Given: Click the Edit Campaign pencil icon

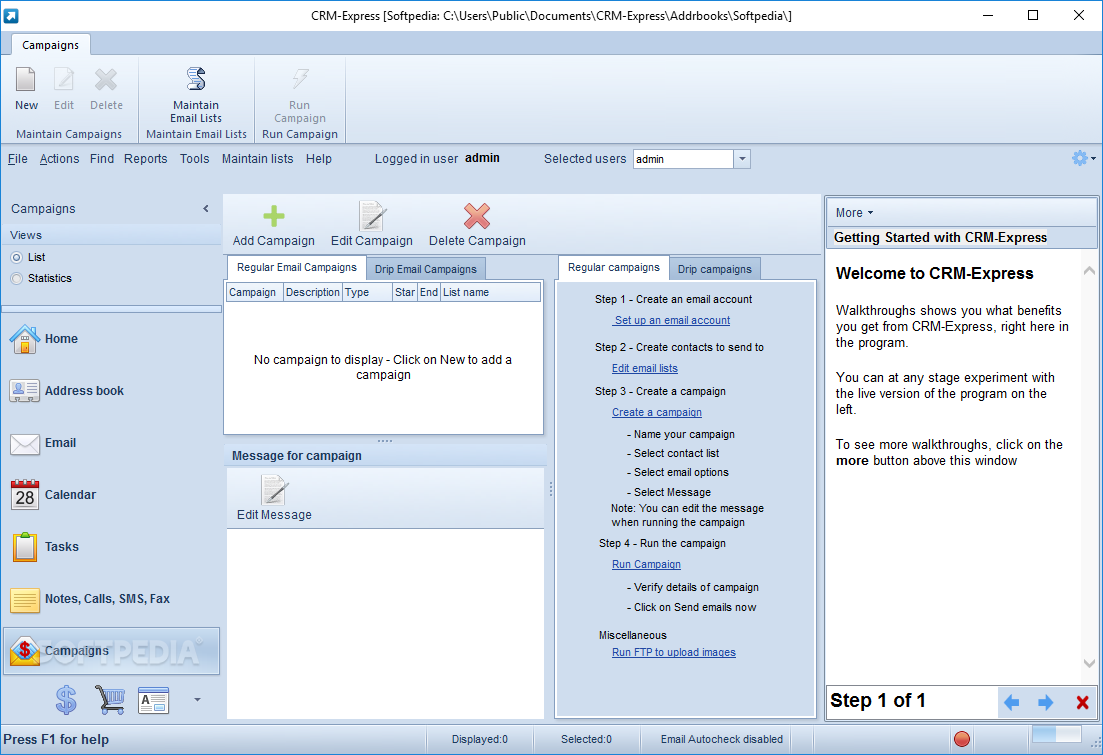Looking at the screenshot, I should pyautogui.click(x=371, y=216).
